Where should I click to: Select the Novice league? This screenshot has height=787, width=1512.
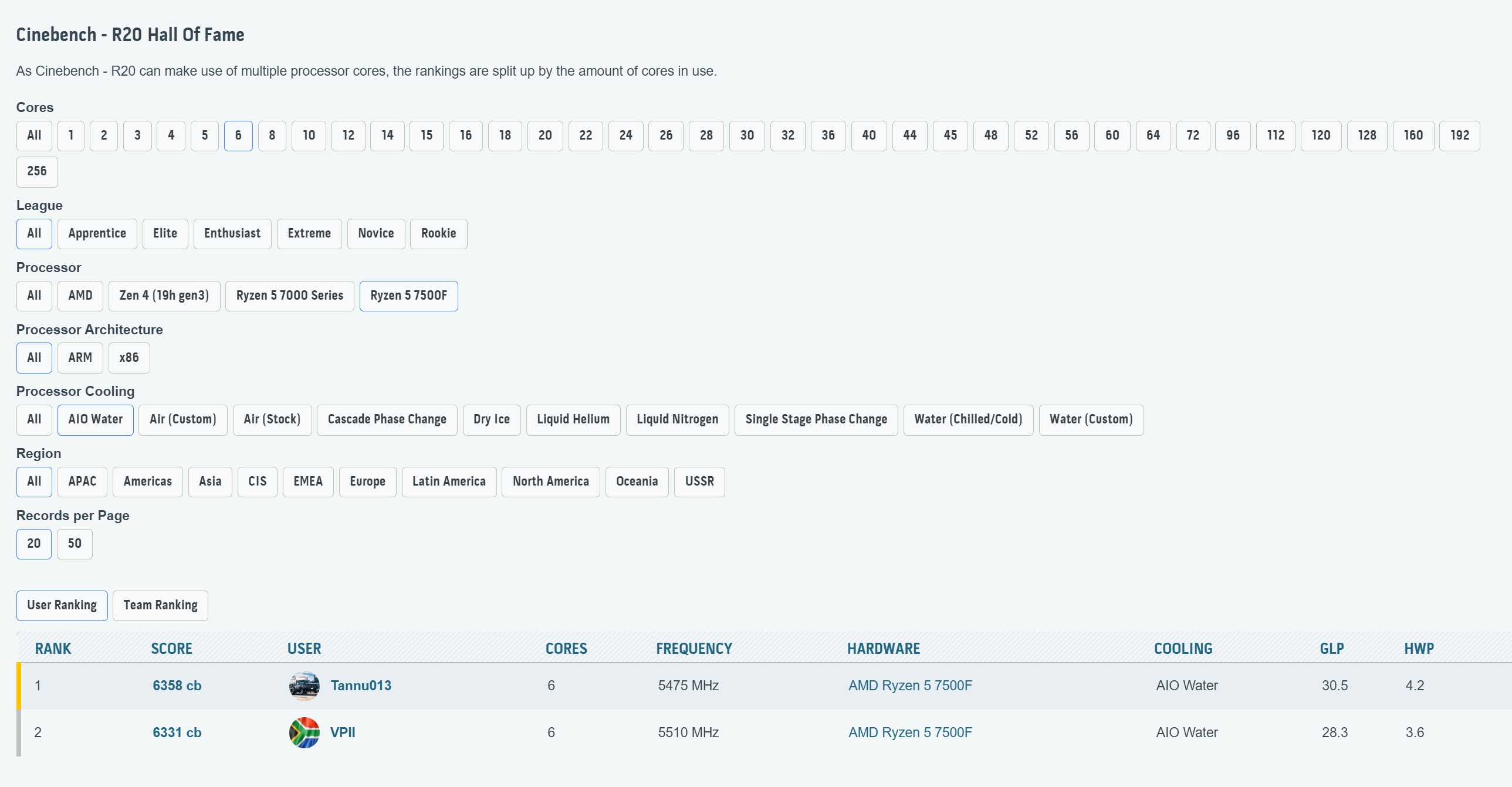376,233
